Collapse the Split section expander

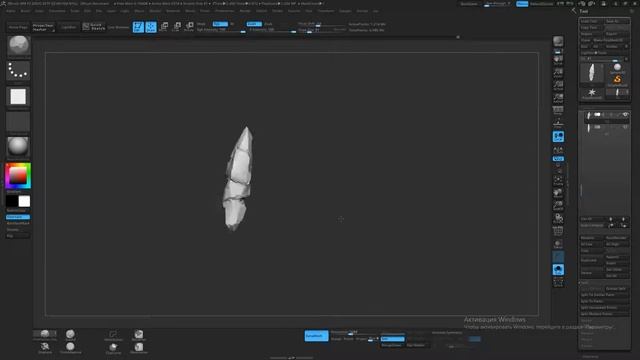(584, 282)
